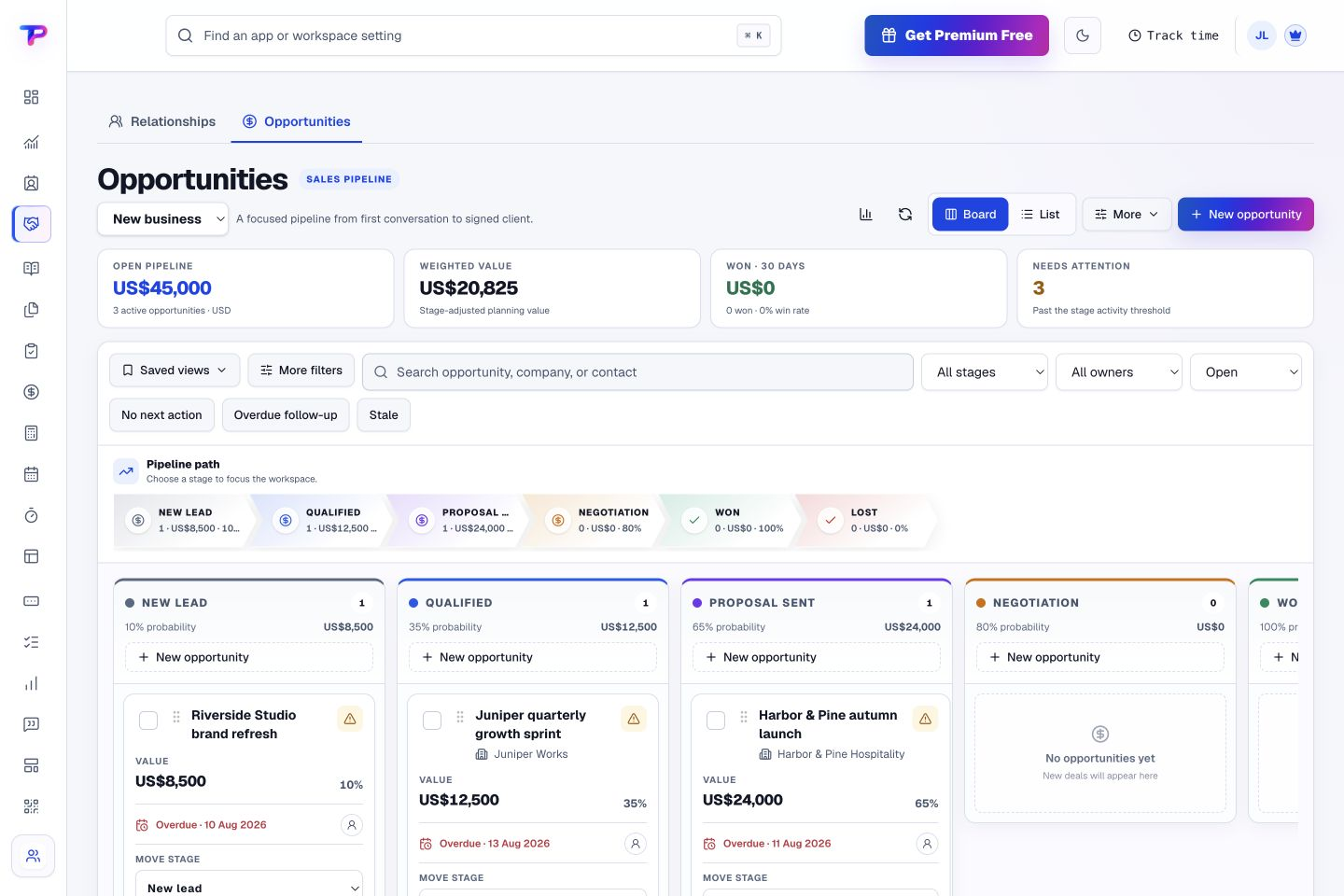This screenshot has width=1344, height=896.
Task: Add new opportunity in Negotiation column
Action: coord(1100,657)
